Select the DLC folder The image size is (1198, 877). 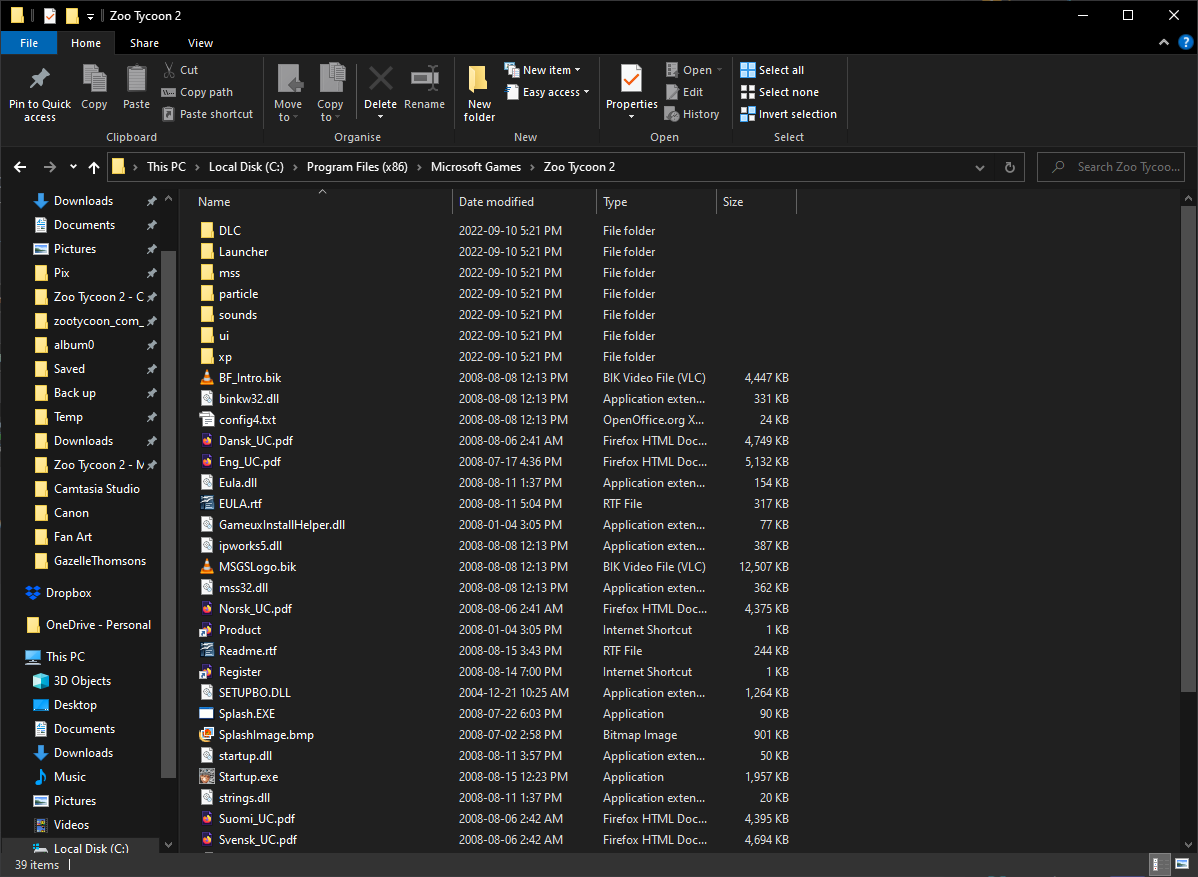(229, 231)
